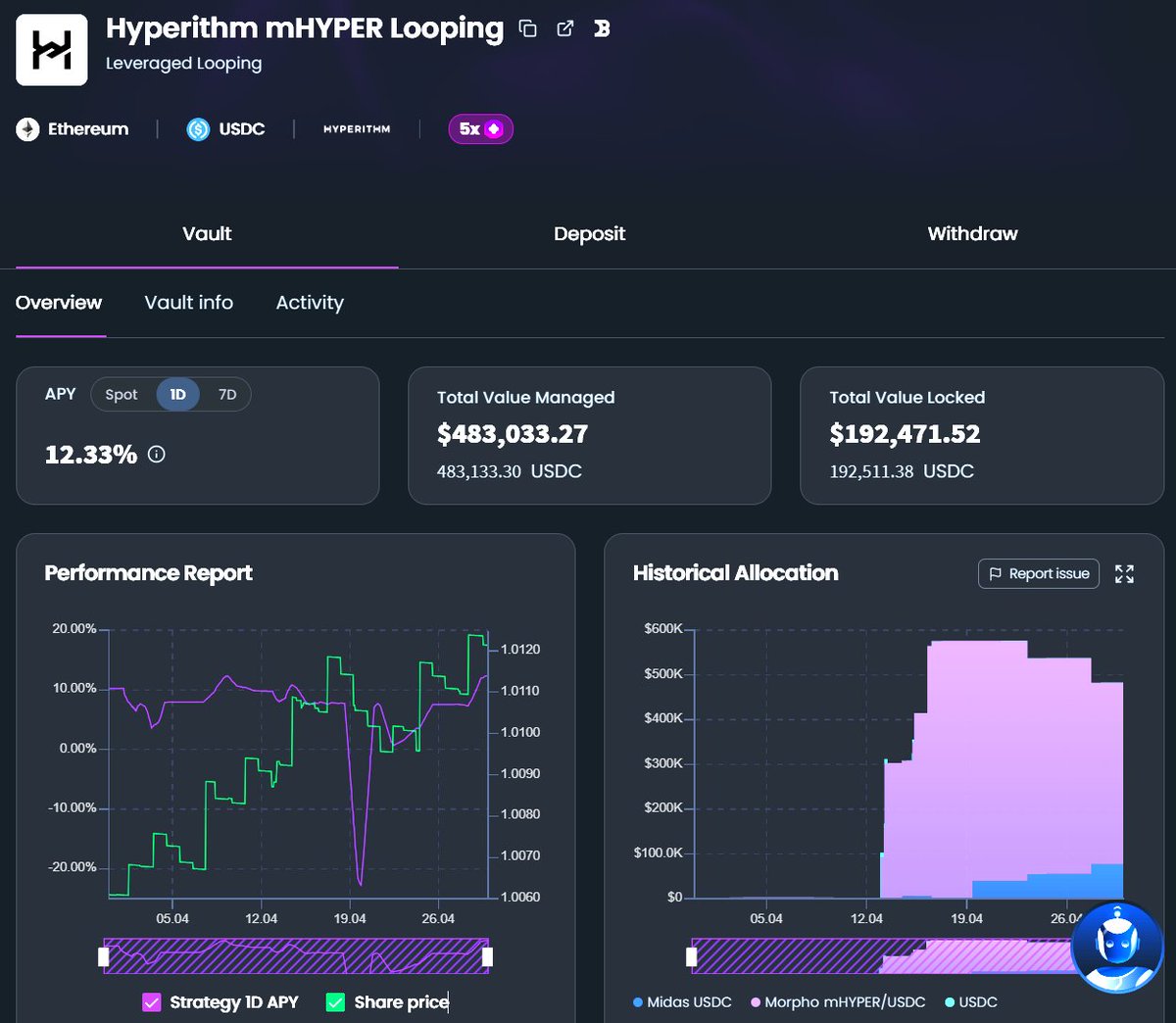Open vault in external link icon
Screen dimensions: 1176x1023
pyautogui.click(x=565, y=28)
